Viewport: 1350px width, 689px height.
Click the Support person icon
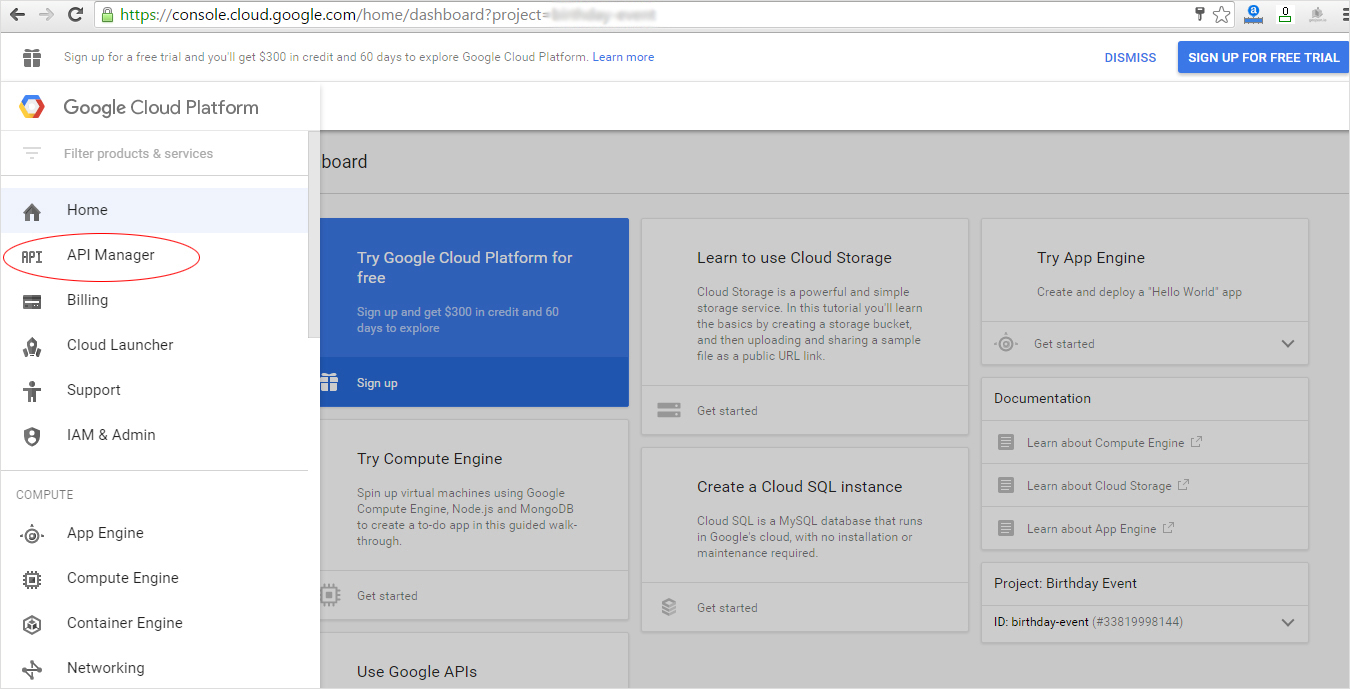coord(32,391)
